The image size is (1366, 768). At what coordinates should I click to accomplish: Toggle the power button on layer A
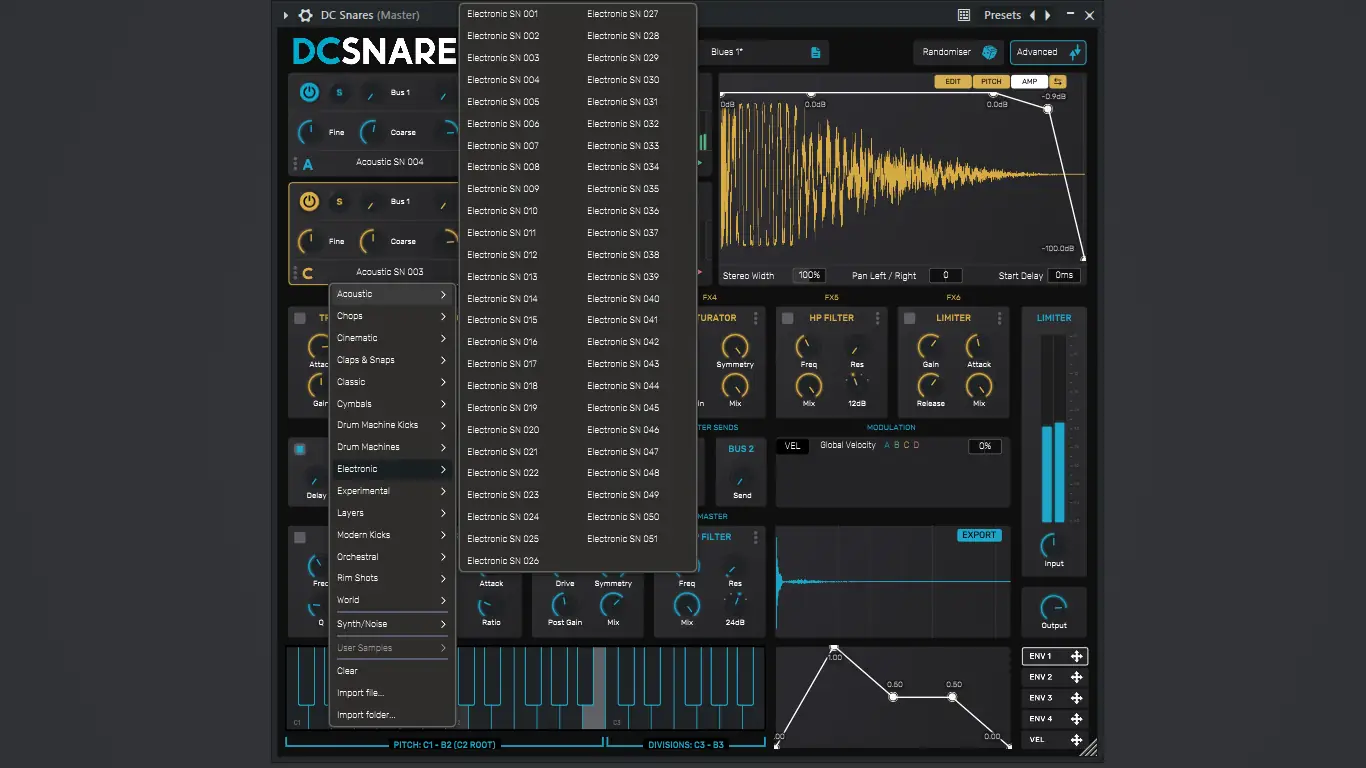click(x=309, y=92)
